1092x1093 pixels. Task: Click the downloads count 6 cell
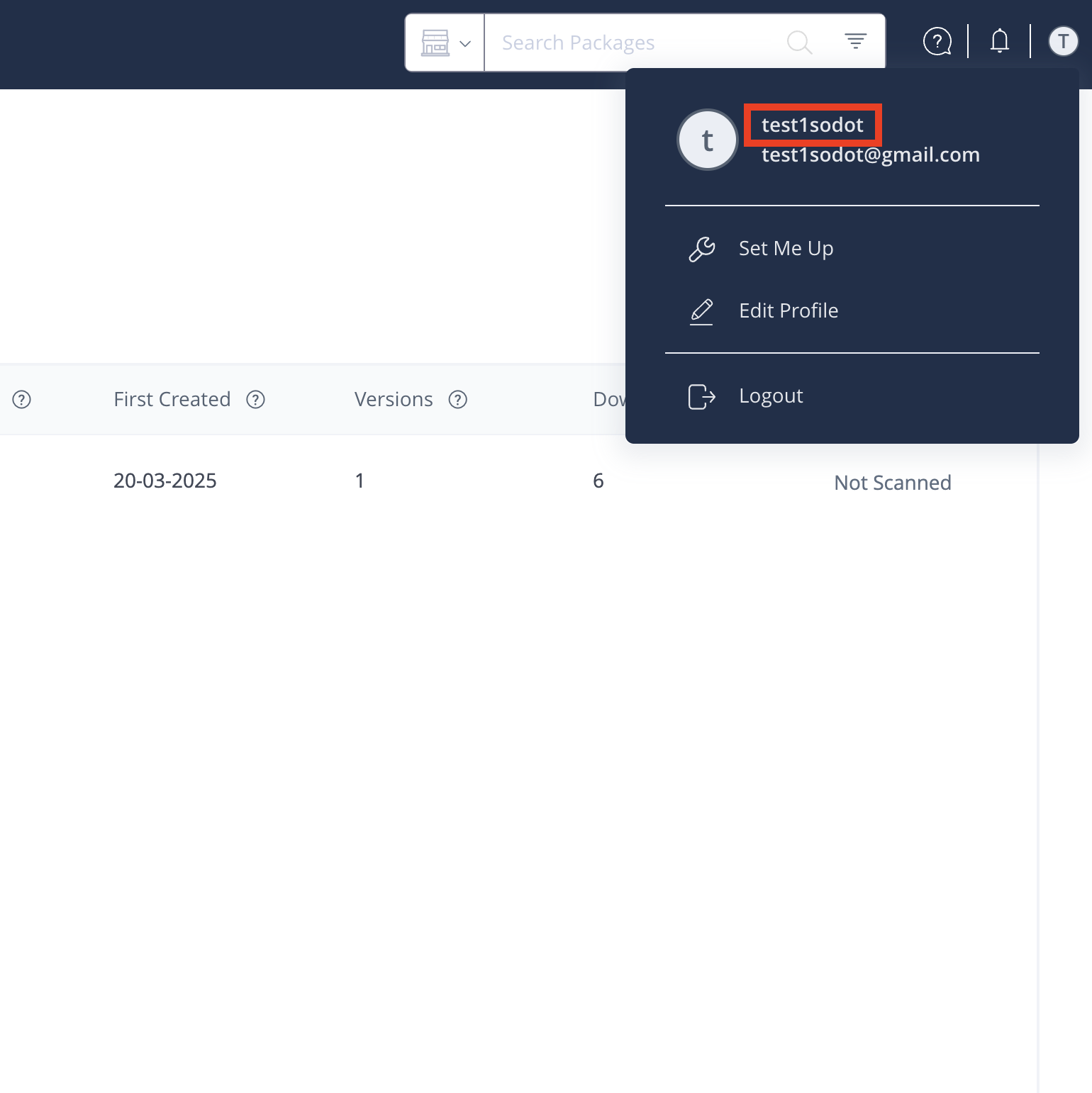click(598, 481)
